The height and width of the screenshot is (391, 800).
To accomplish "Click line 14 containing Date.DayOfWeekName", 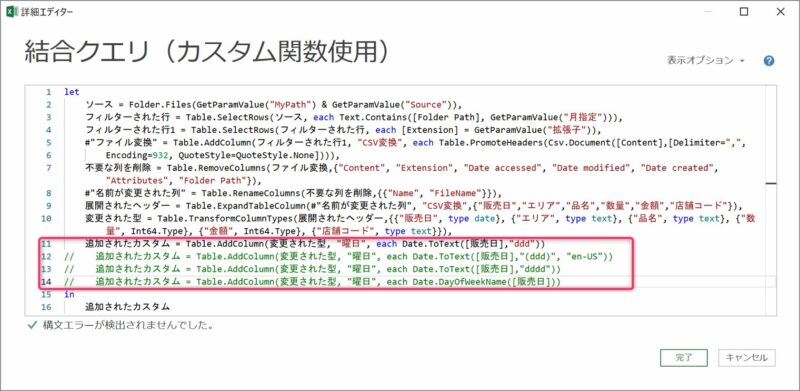I will click(312, 282).
